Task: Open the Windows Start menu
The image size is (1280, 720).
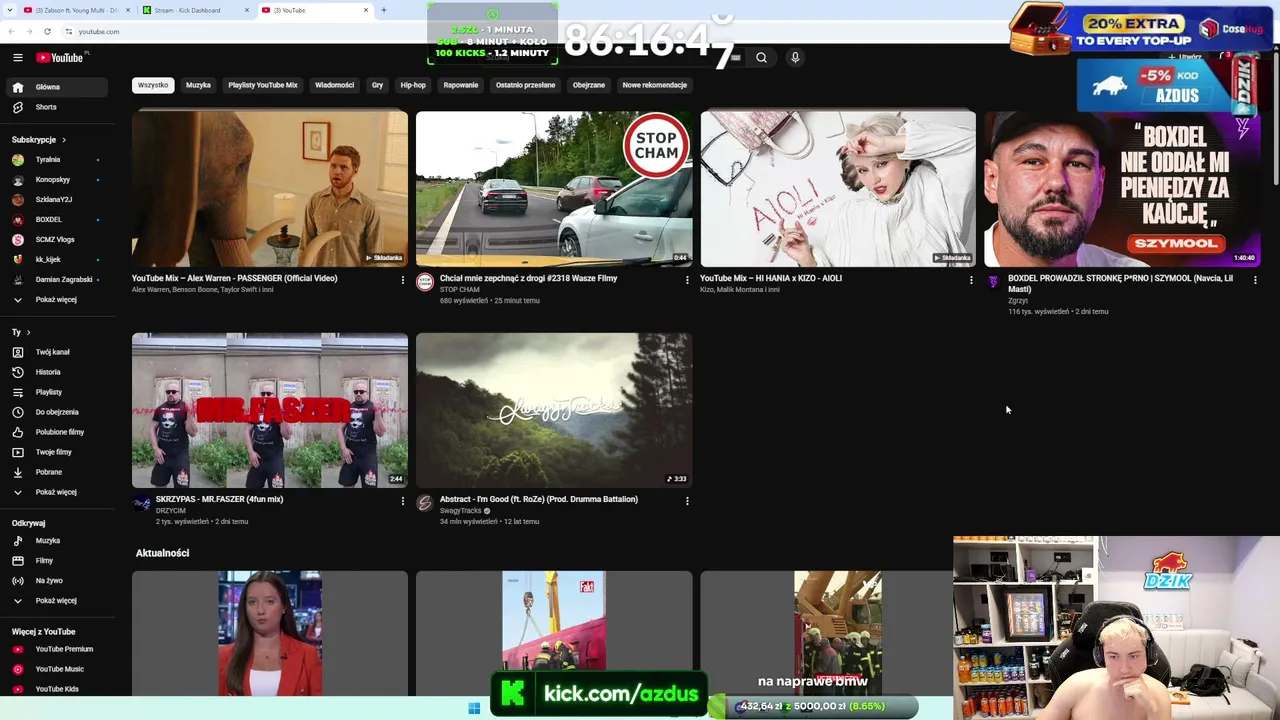Action: tap(474, 708)
